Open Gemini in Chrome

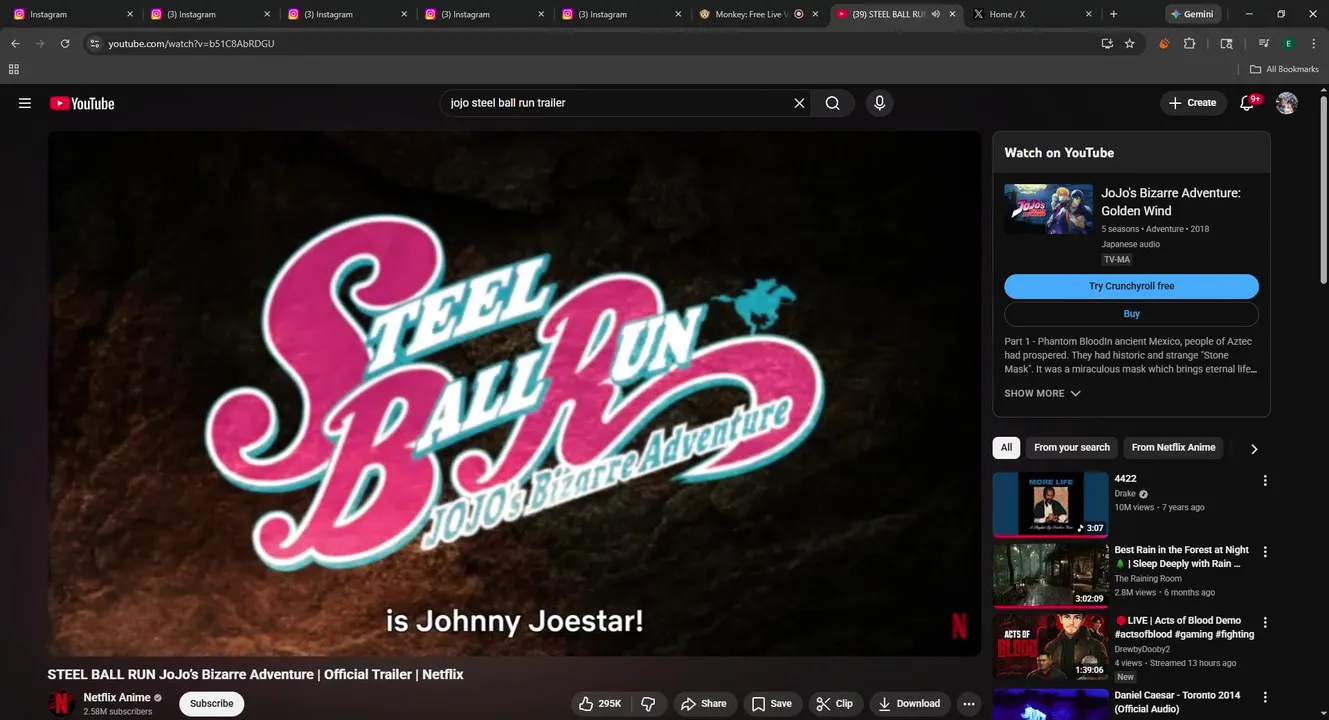pyautogui.click(x=1193, y=14)
